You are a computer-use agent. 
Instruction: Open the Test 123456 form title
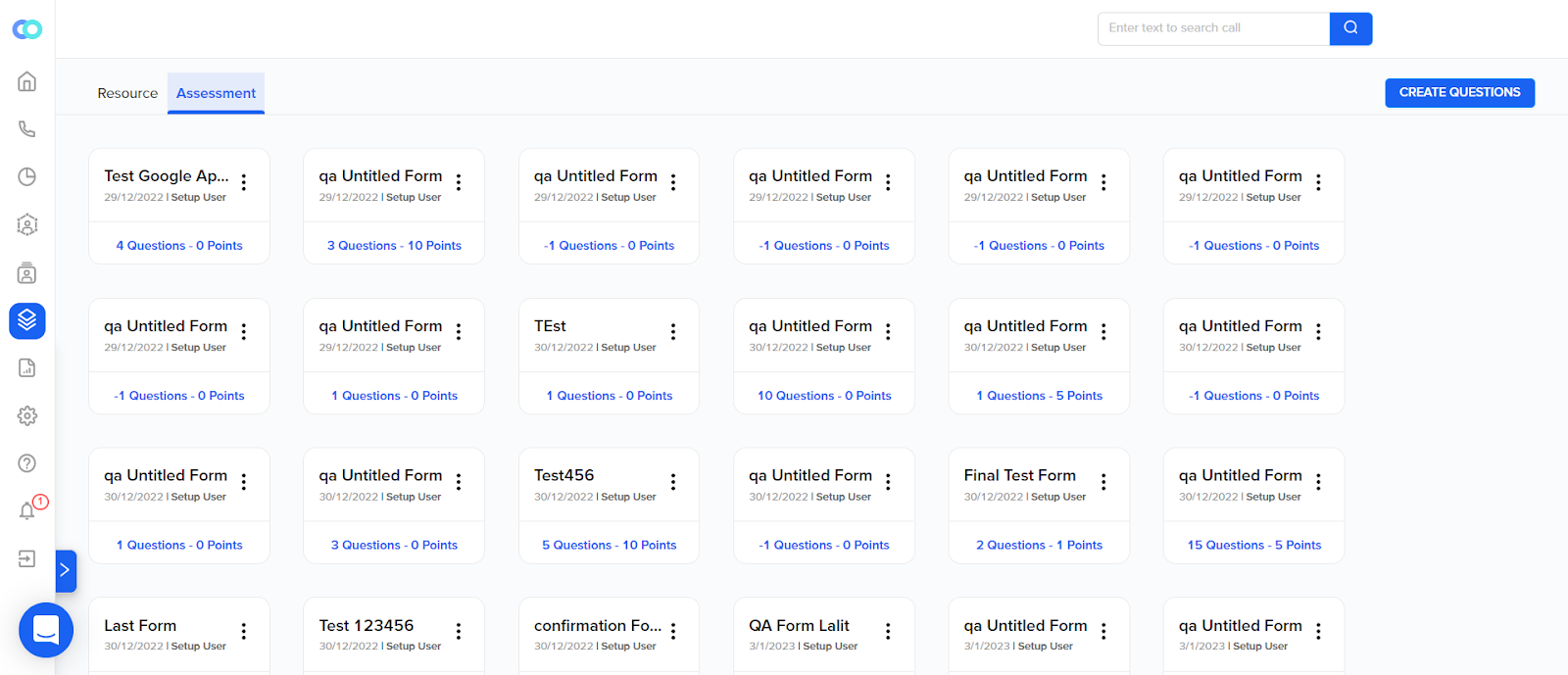366,626
